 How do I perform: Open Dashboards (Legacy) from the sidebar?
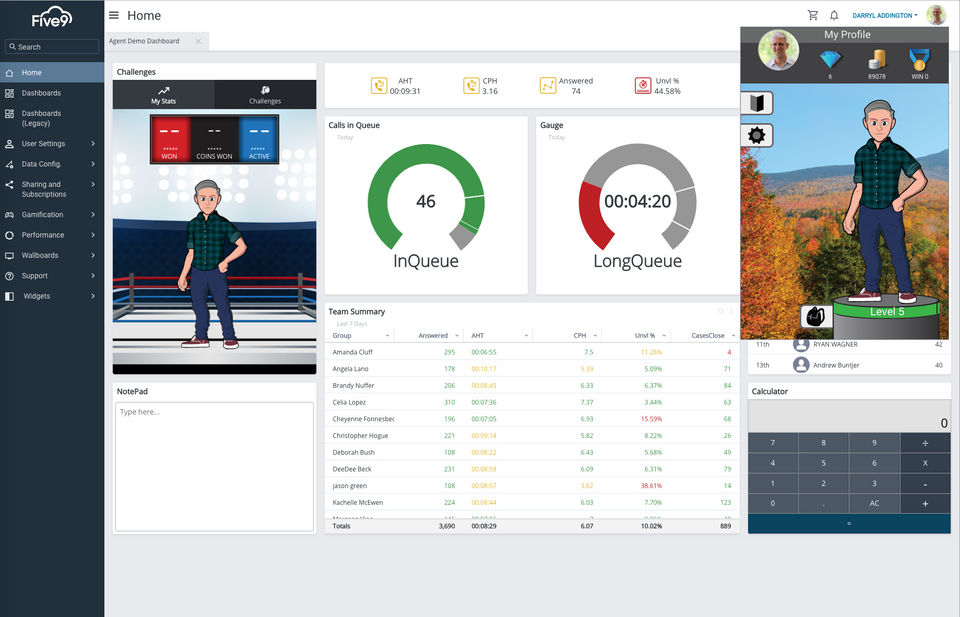(52, 118)
